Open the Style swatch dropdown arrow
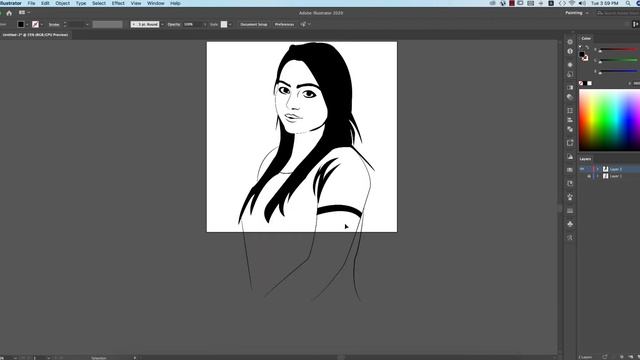This screenshot has width=640, height=360. (230, 24)
